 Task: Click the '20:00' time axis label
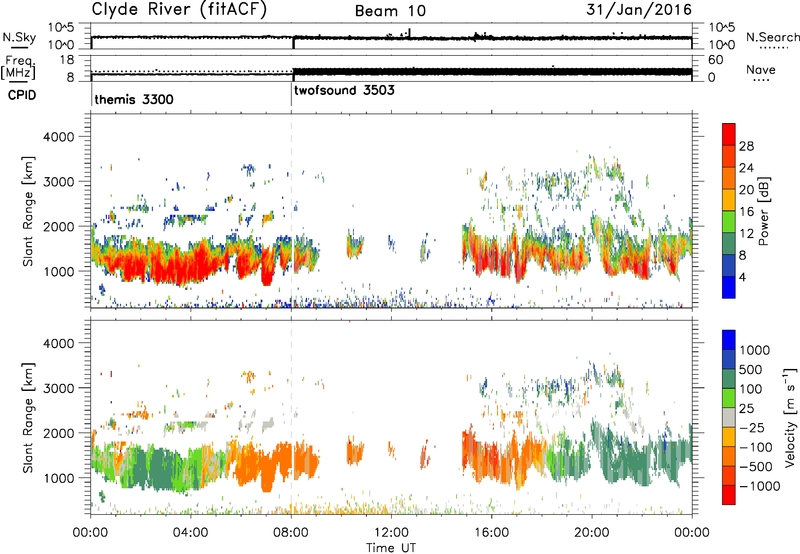[592, 533]
